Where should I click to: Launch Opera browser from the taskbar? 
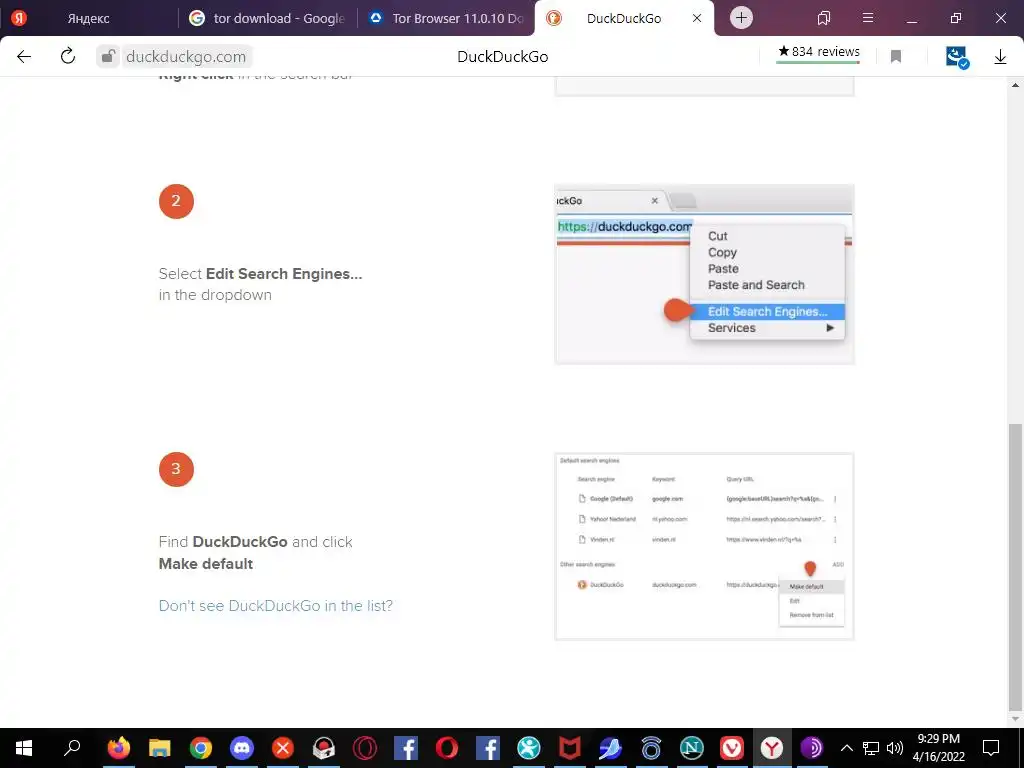point(447,748)
